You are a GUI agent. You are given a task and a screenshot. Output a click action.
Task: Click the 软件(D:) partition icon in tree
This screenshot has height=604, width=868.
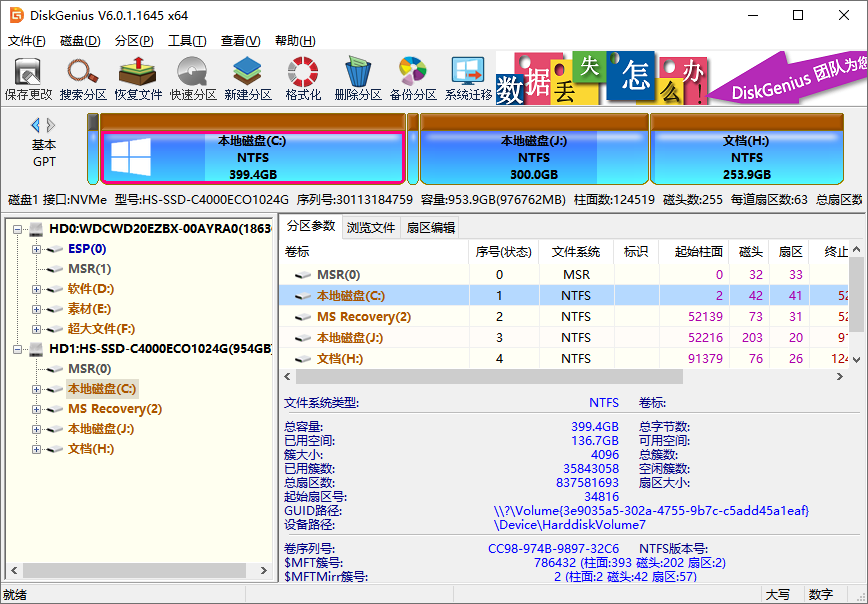(x=54, y=289)
